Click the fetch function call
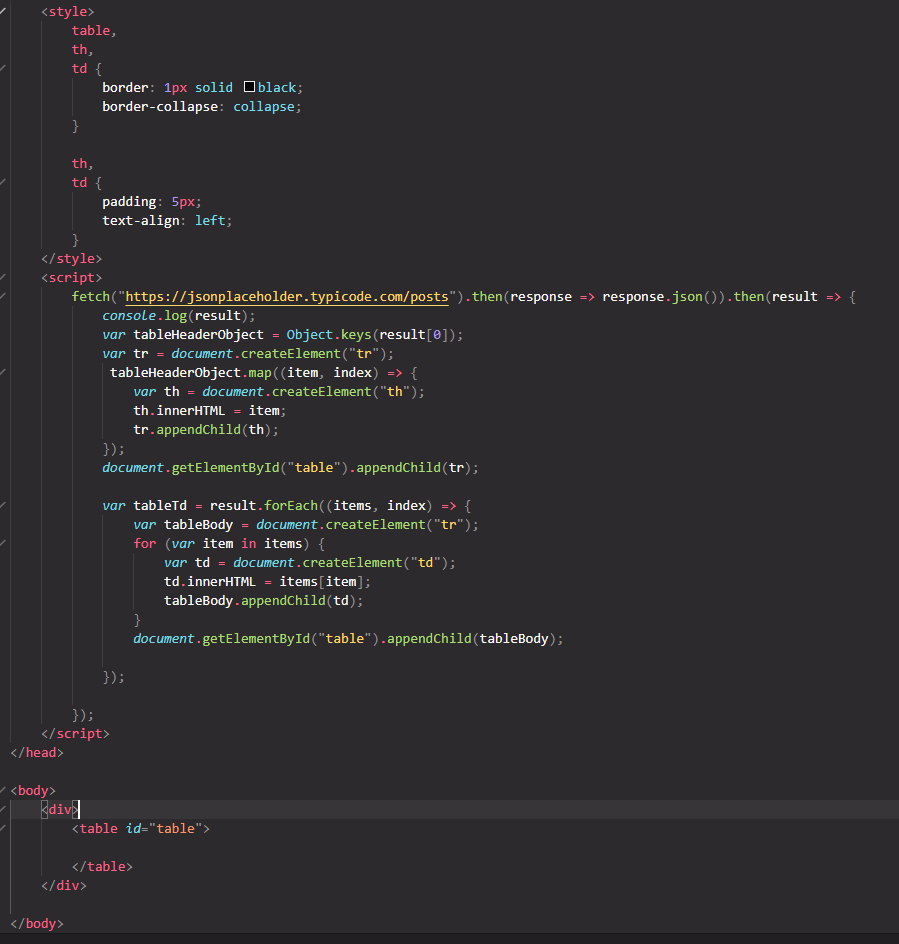The height and width of the screenshot is (944, 899). click(91, 297)
